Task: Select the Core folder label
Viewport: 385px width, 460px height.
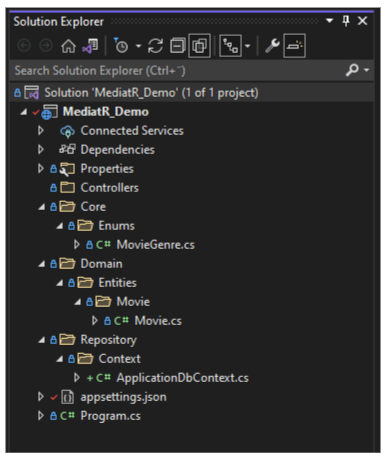Action: point(93,207)
